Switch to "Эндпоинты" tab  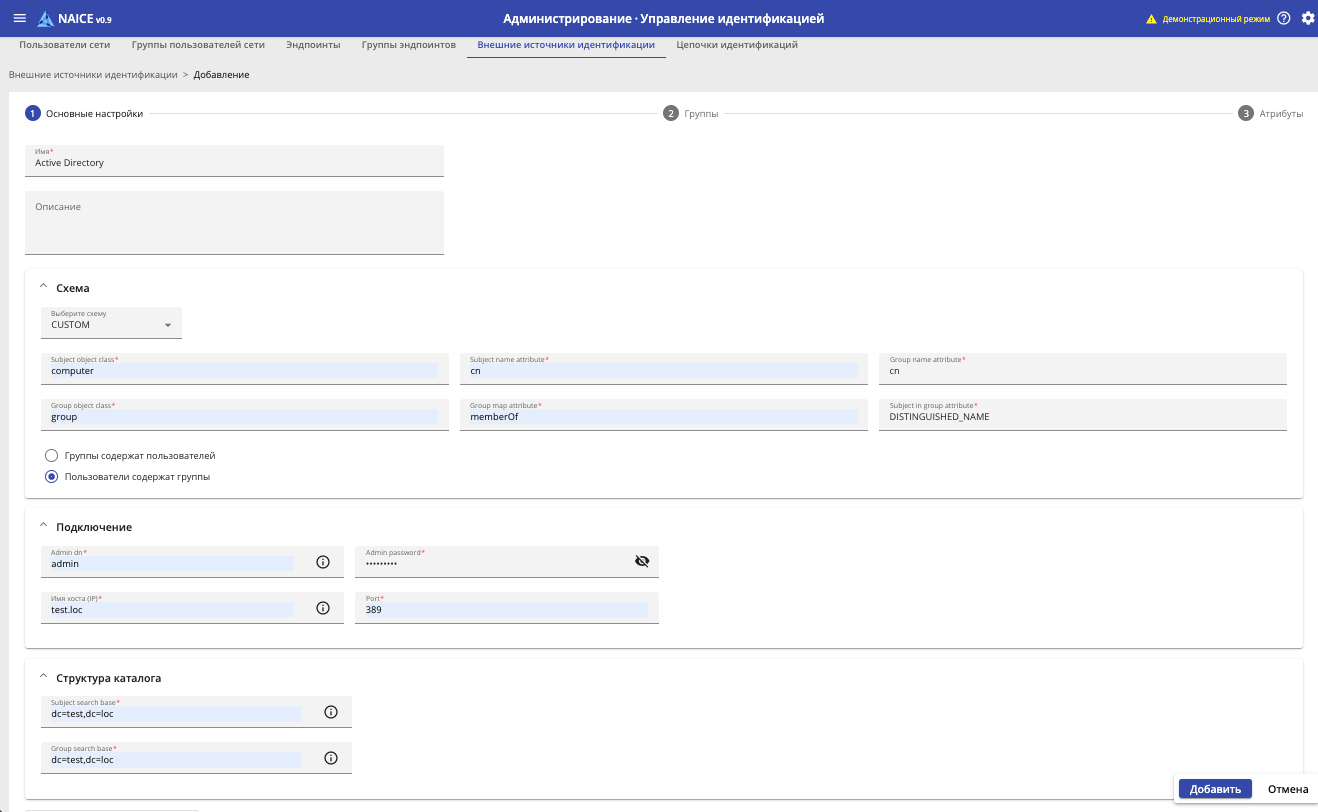coord(313,46)
